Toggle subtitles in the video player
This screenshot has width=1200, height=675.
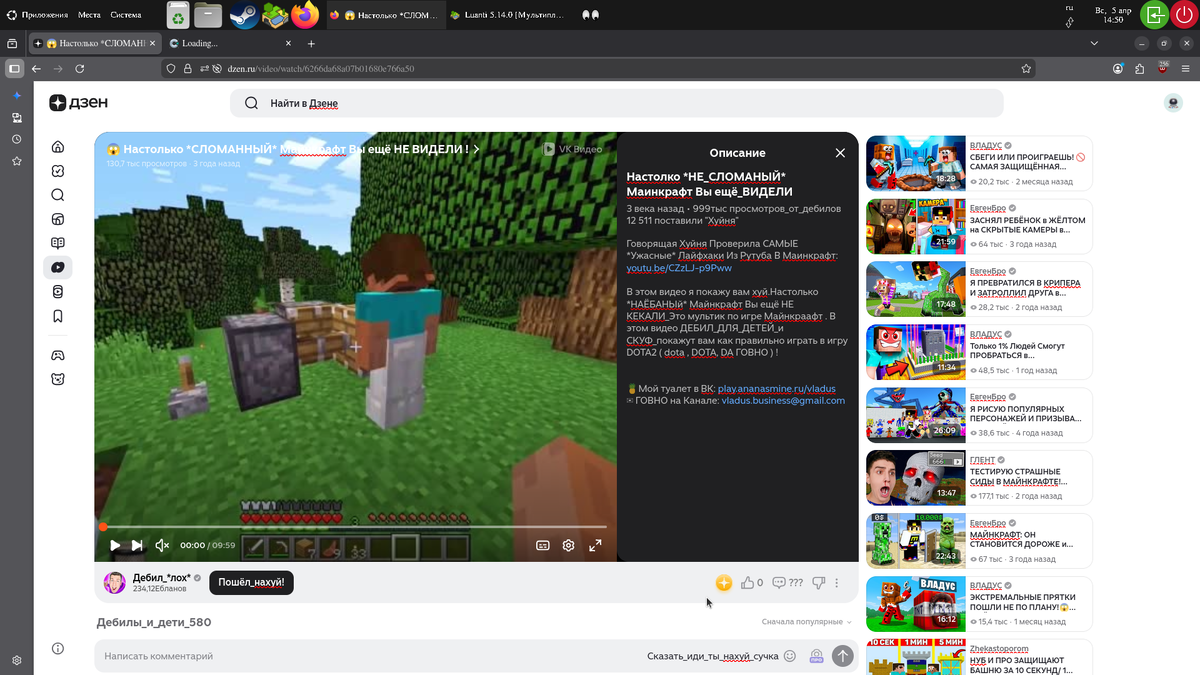pos(543,545)
